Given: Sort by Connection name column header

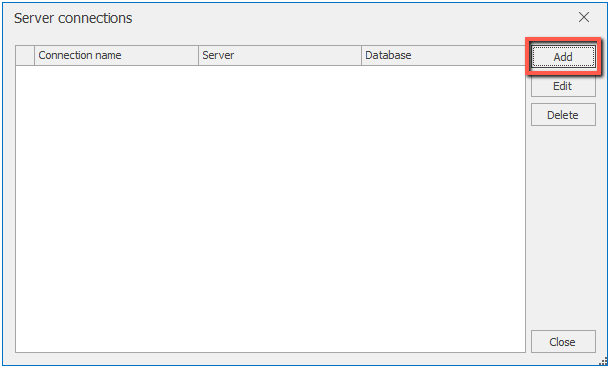Looking at the screenshot, I should click(x=117, y=55).
